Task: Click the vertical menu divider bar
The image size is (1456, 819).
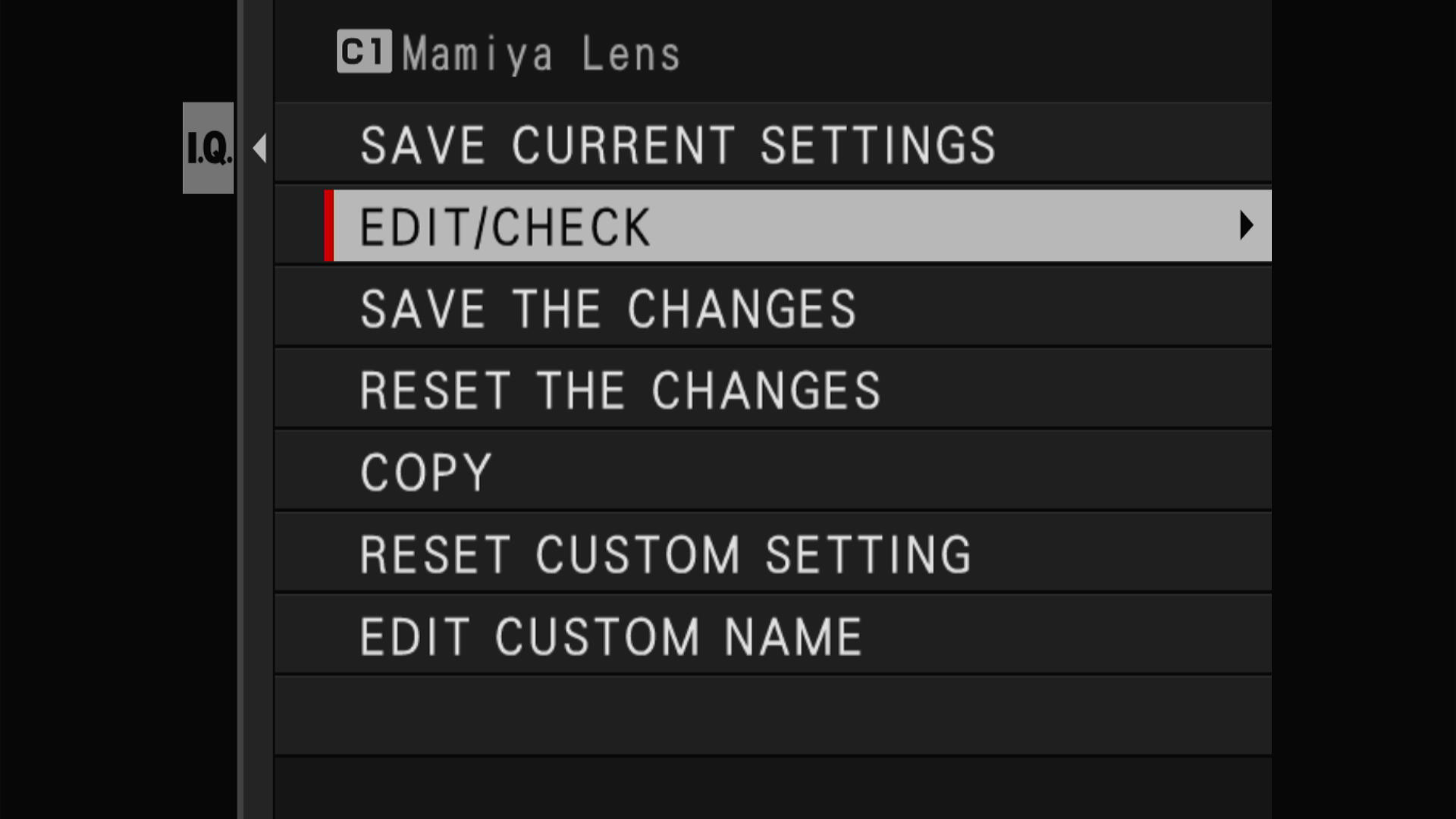Action: click(x=255, y=409)
